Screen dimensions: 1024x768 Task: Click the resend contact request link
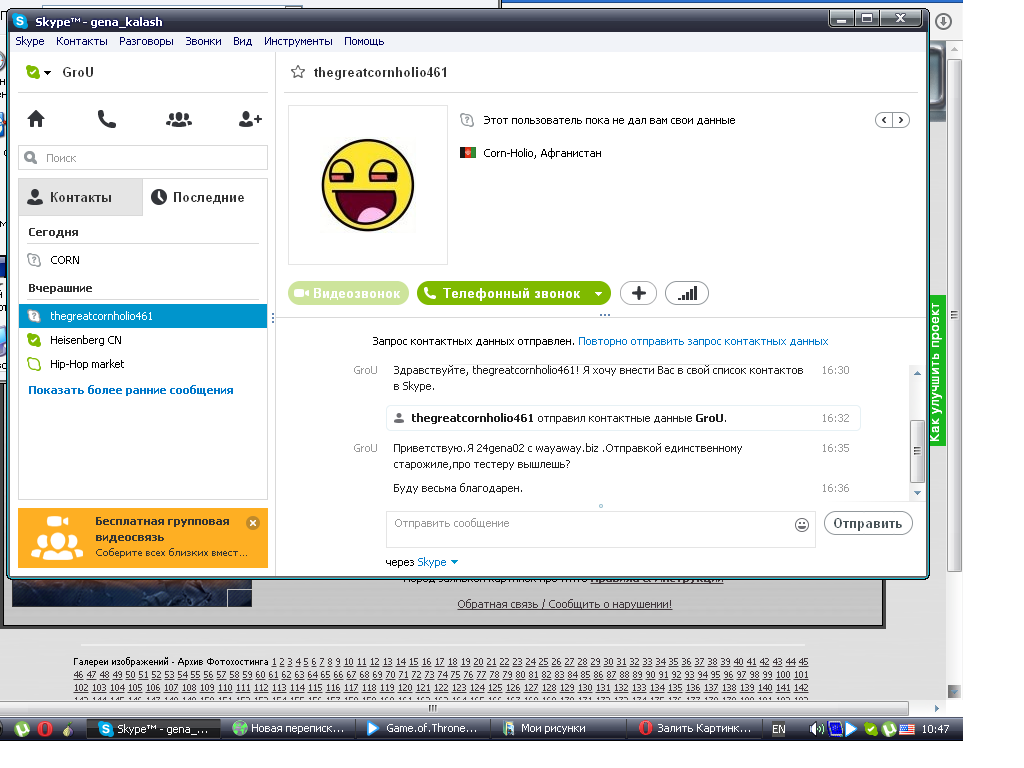(703, 341)
